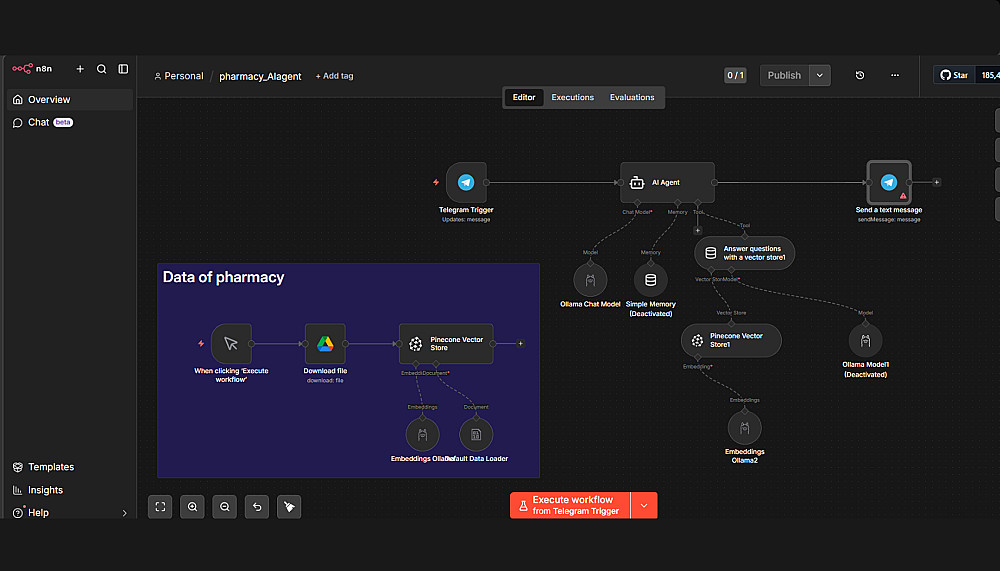The height and width of the screenshot is (571, 1000).
Task: Fit workflow to view button
Action: (160, 507)
